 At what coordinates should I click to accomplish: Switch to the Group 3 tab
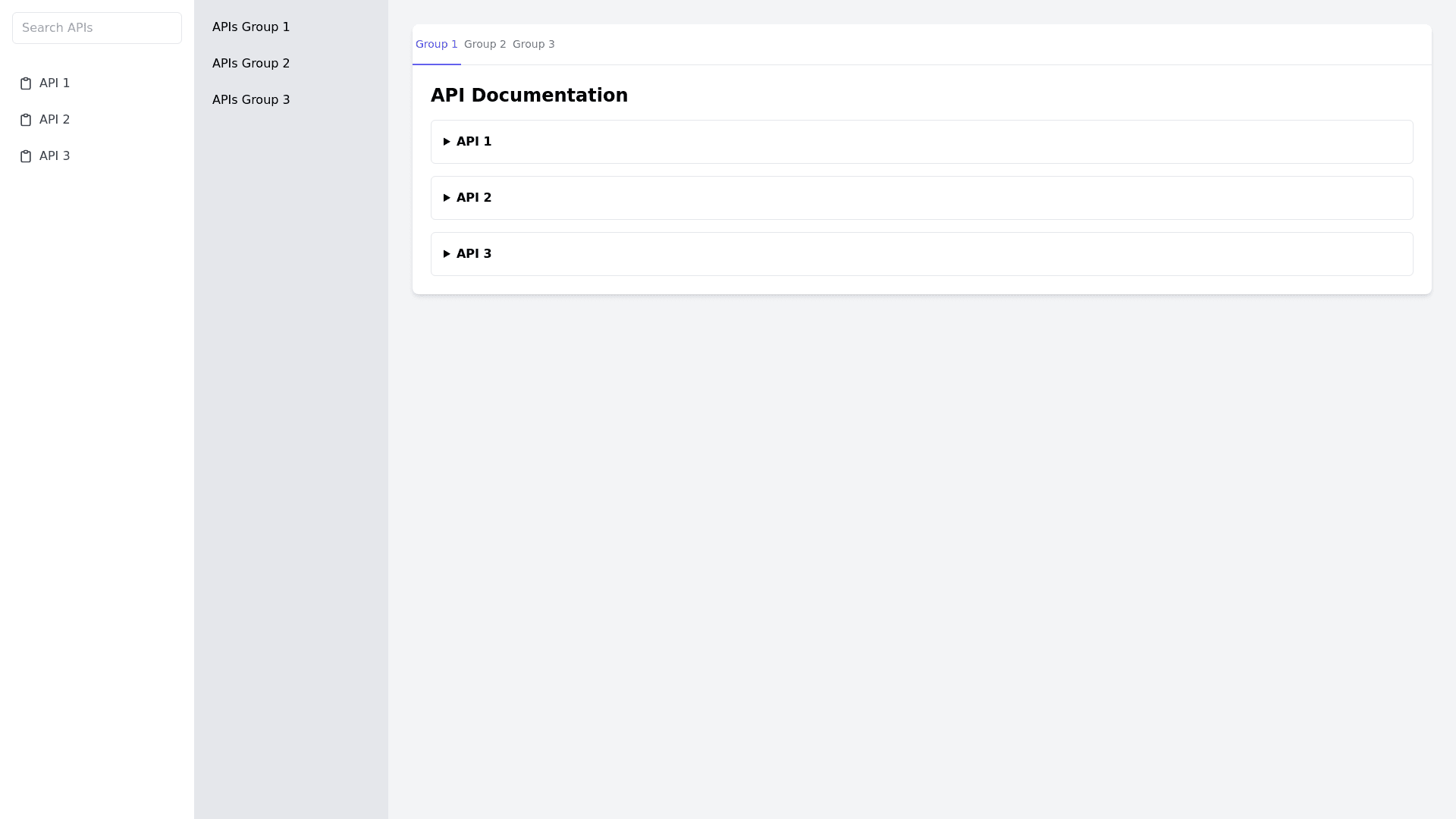[534, 44]
